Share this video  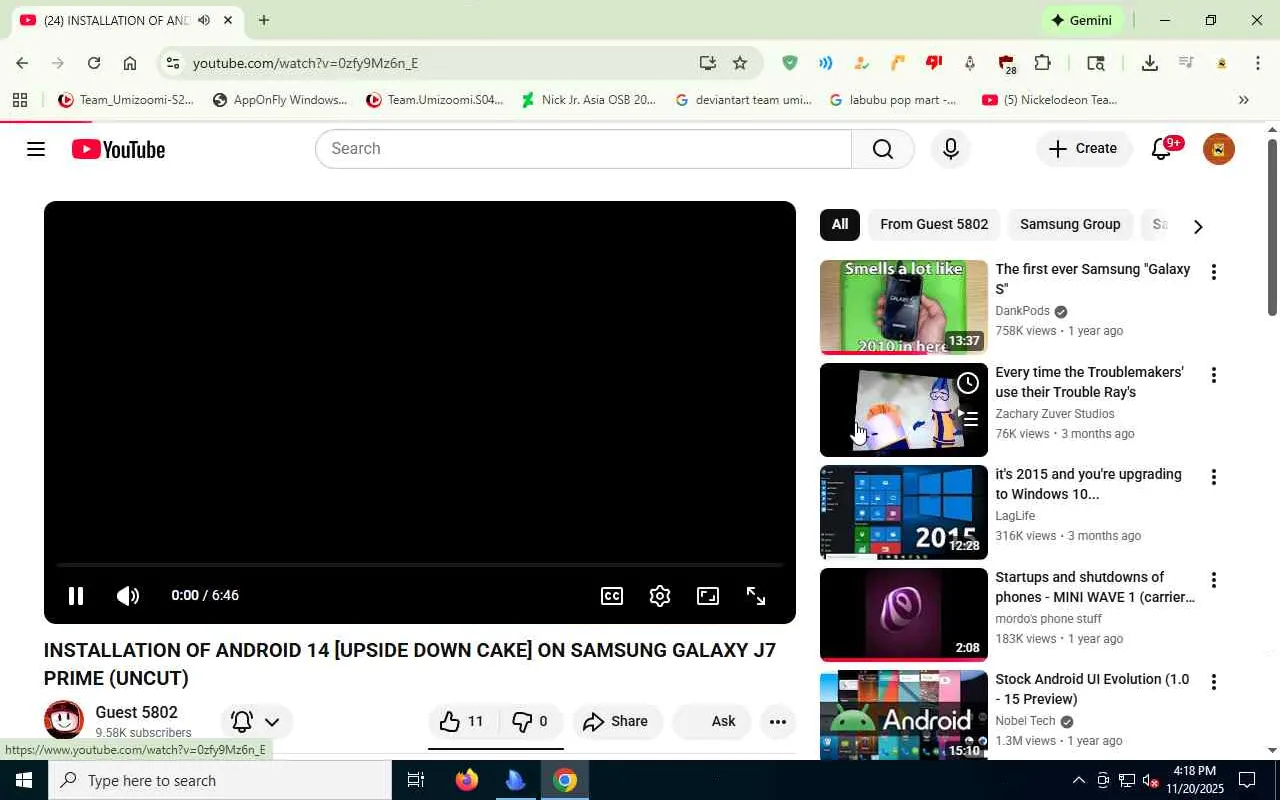[x=616, y=721]
